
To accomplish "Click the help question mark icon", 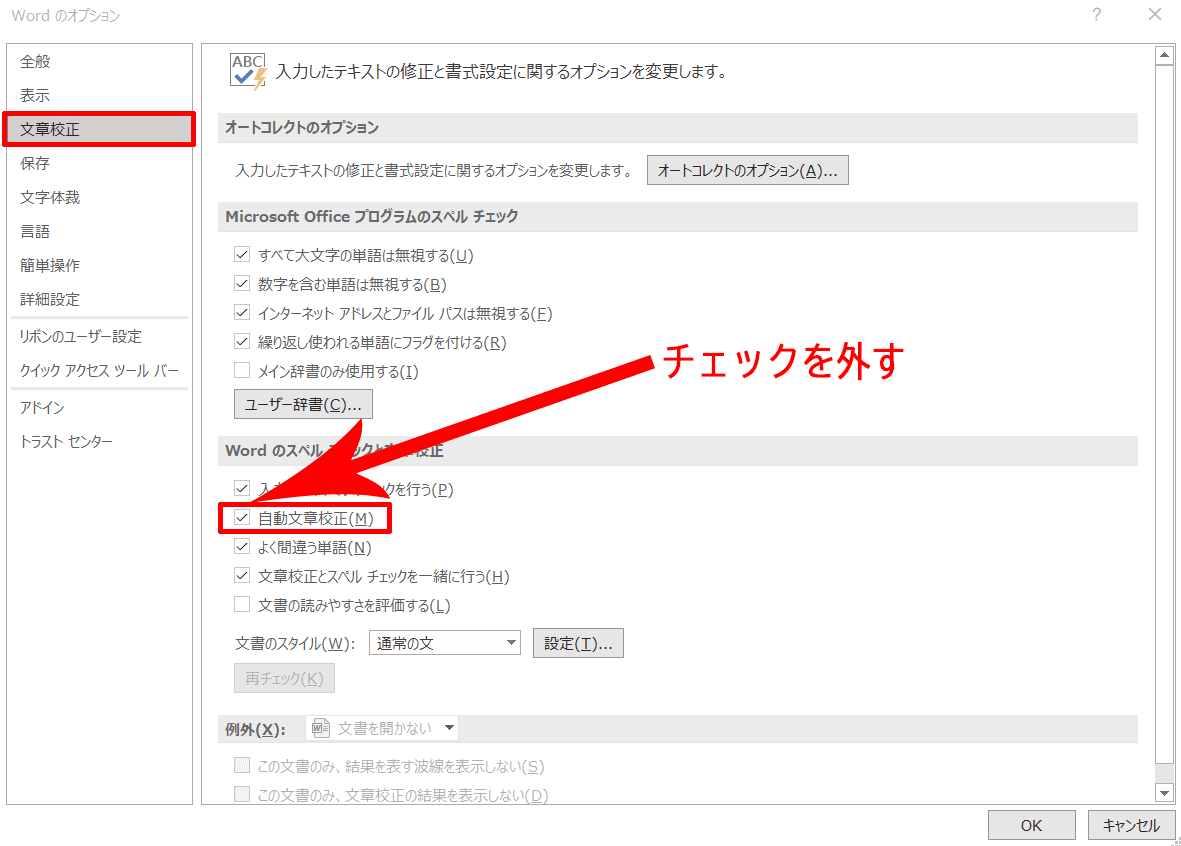I will 1097,15.
